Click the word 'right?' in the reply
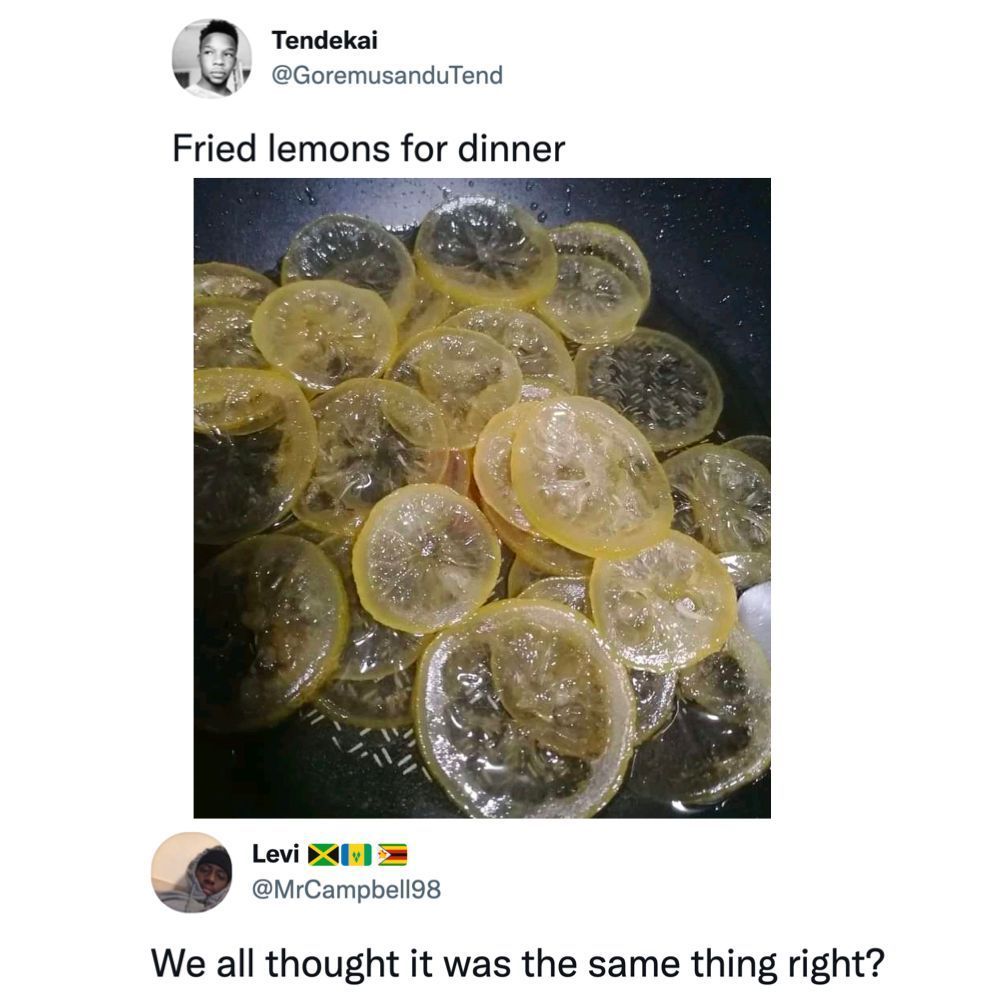 pyautogui.click(x=832, y=965)
